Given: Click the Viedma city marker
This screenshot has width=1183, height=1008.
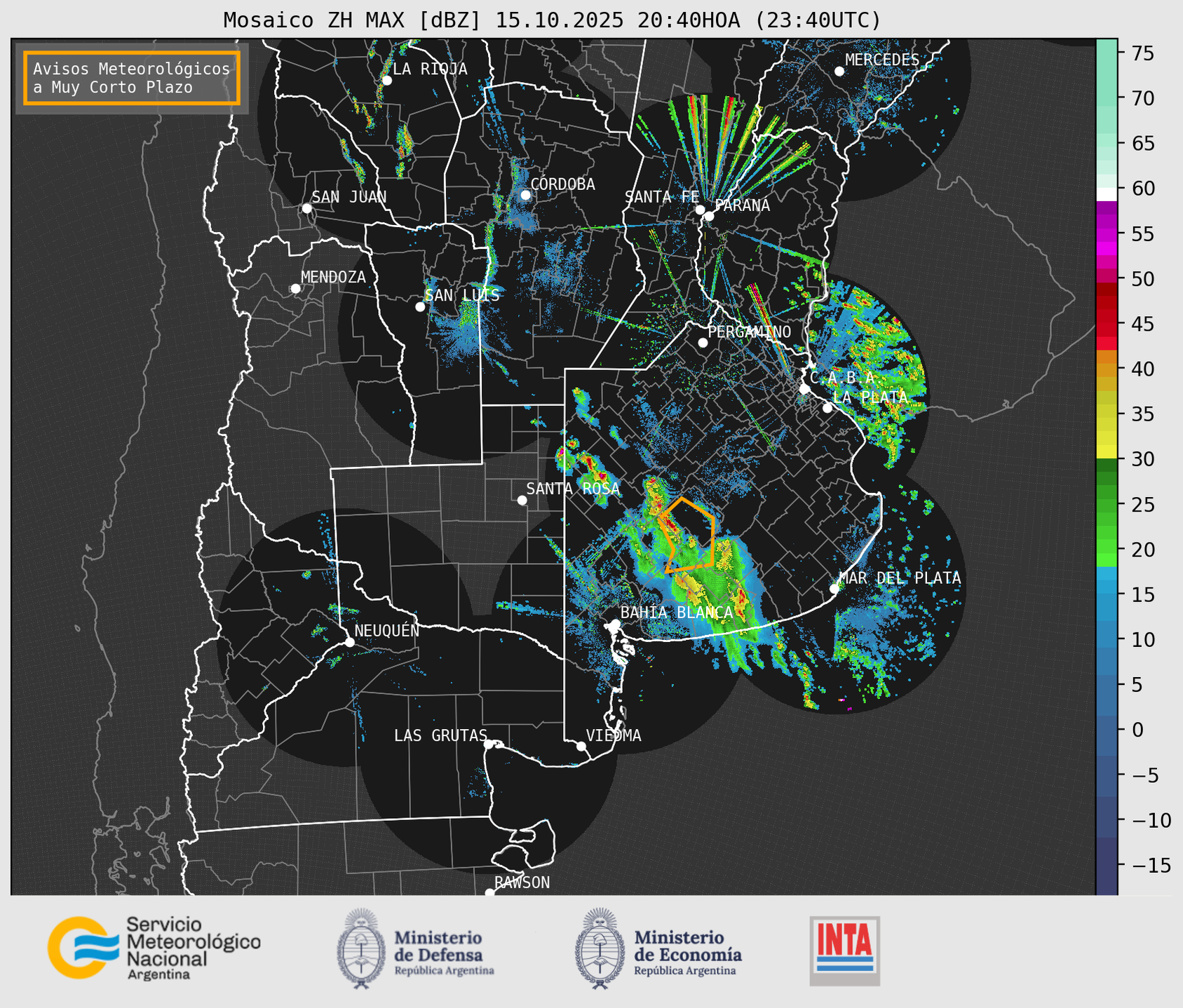Looking at the screenshot, I should coord(581,746).
